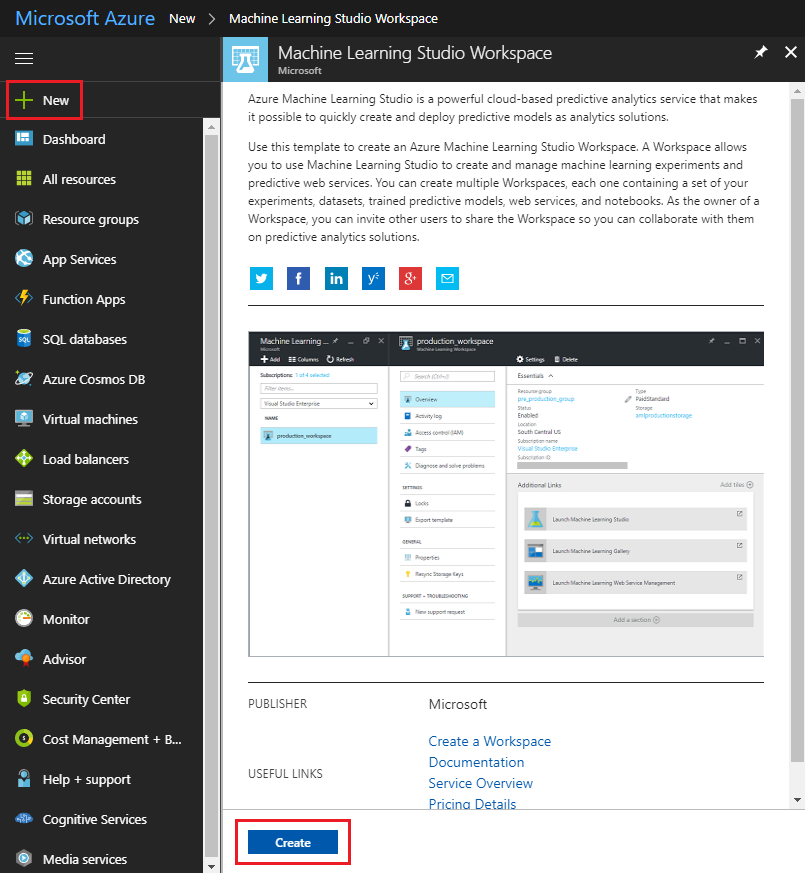The width and height of the screenshot is (805, 873).
Task: Collapse the sidebar with the hamburger menu
Action: pos(23,57)
